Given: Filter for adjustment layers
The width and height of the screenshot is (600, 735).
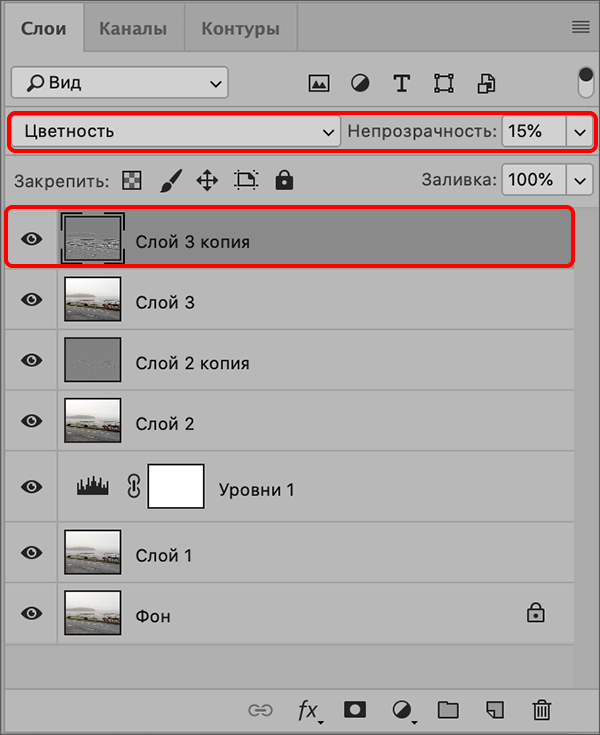Looking at the screenshot, I should [360, 83].
